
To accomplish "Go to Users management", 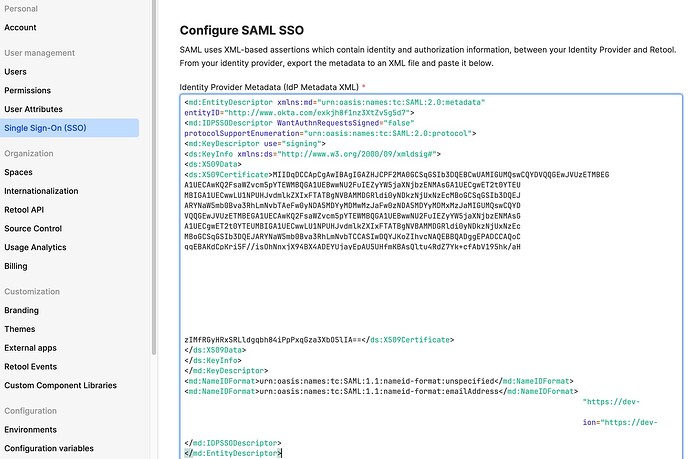I will click(15, 72).
